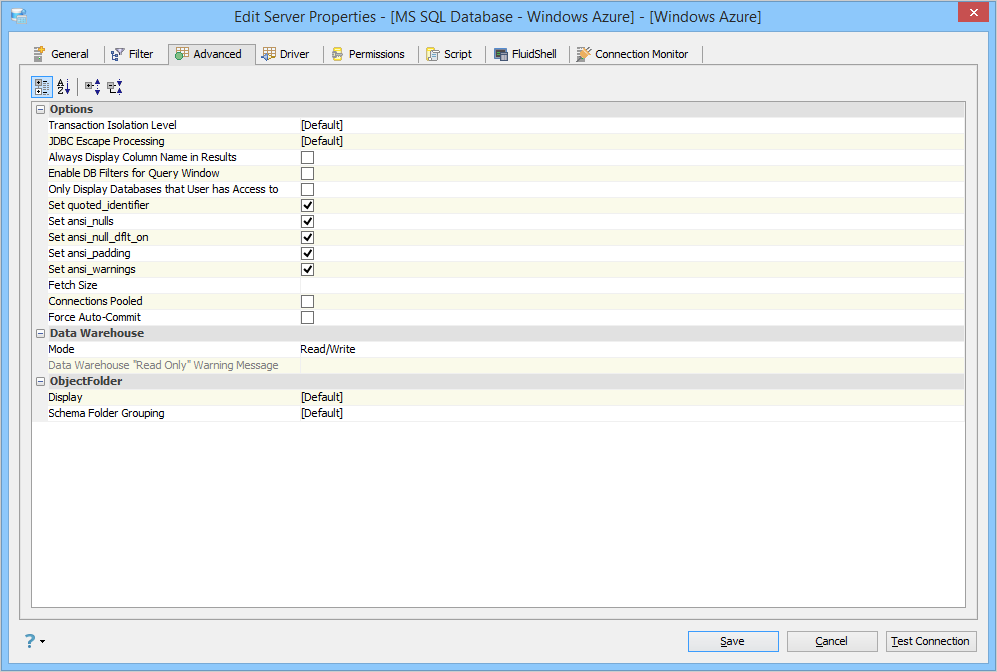This screenshot has height=672, width=997.
Task: Show the Connection Monitor tab
Action: [x=632, y=54]
